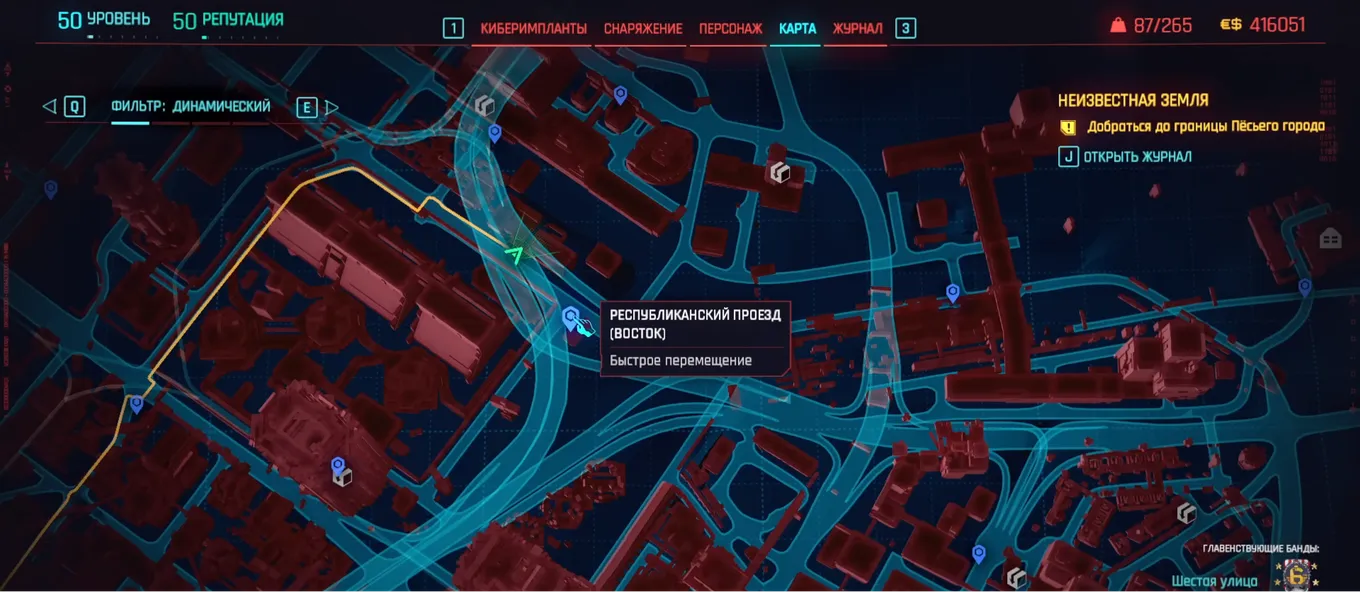The width and height of the screenshot is (1360, 592).
Task: Click the [1] key hint left of the tabs
Action: [x=454, y=28]
